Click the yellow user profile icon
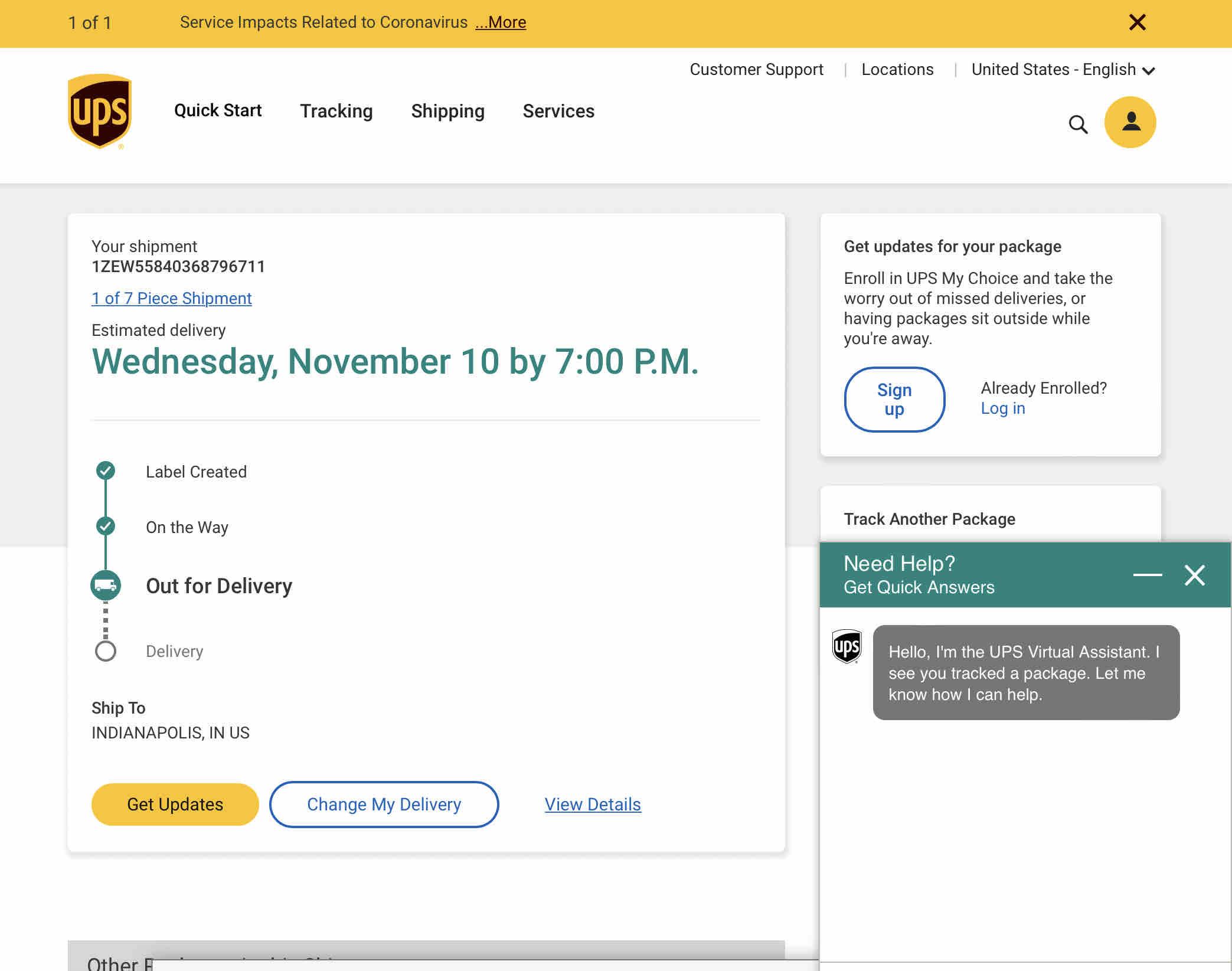The image size is (1232, 971). tap(1130, 122)
